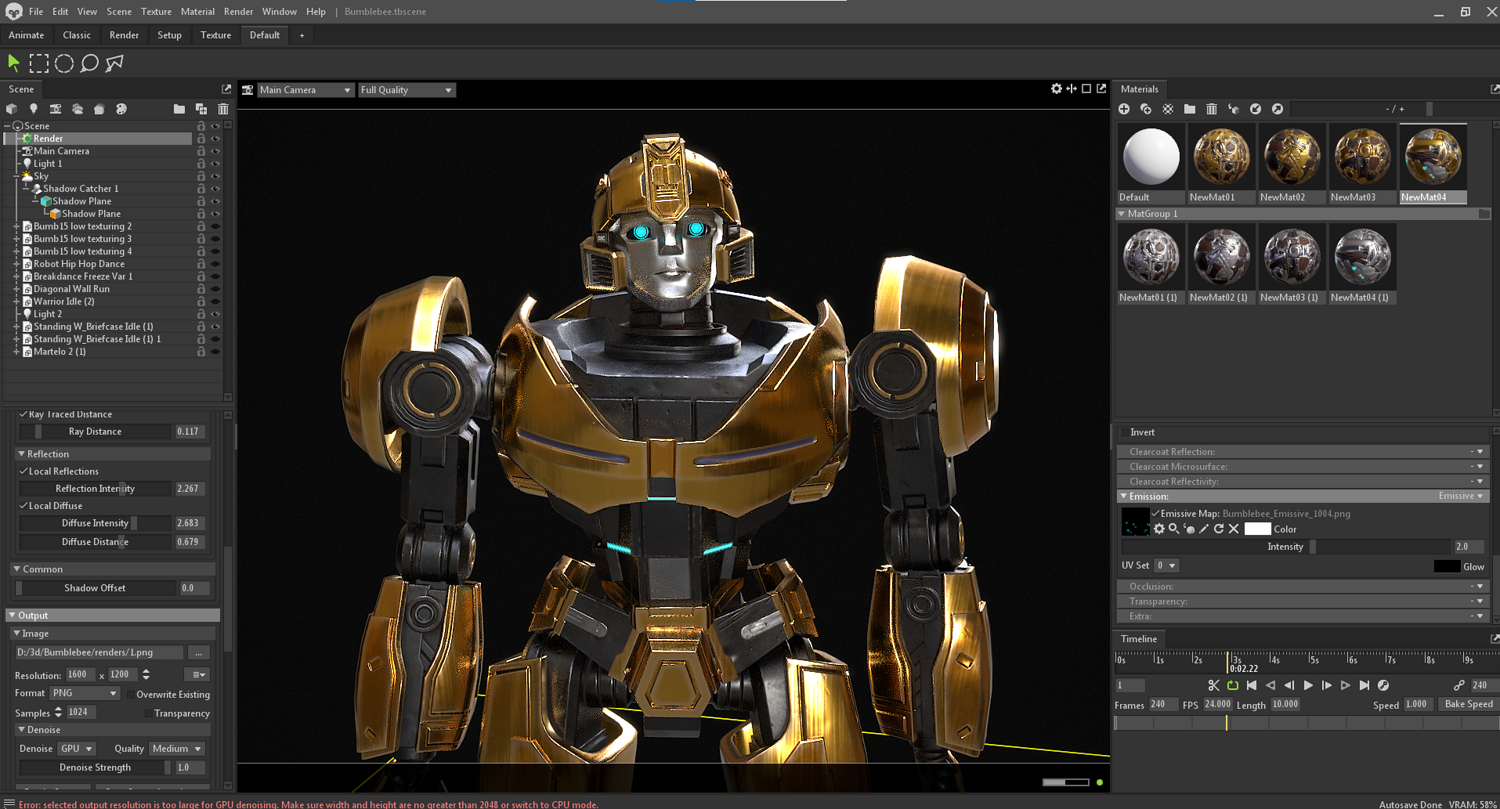The height and width of the screenshot is (809, 1500).
Task: Click the white emissive Color swatch
Action: coord(1257,529)
